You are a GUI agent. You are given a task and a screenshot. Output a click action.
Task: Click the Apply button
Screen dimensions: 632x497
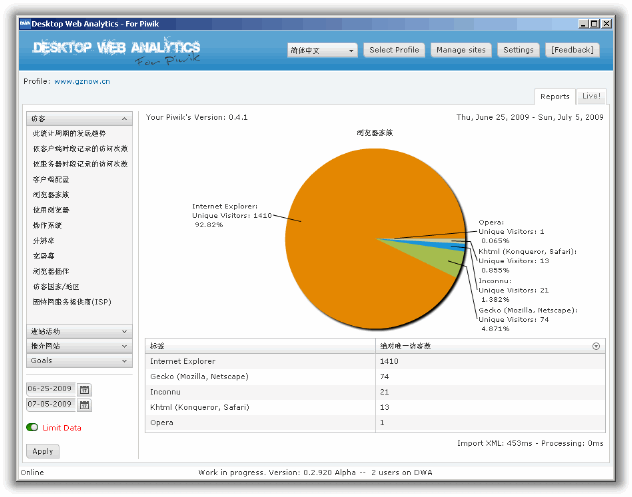click(x=43, y=451)
